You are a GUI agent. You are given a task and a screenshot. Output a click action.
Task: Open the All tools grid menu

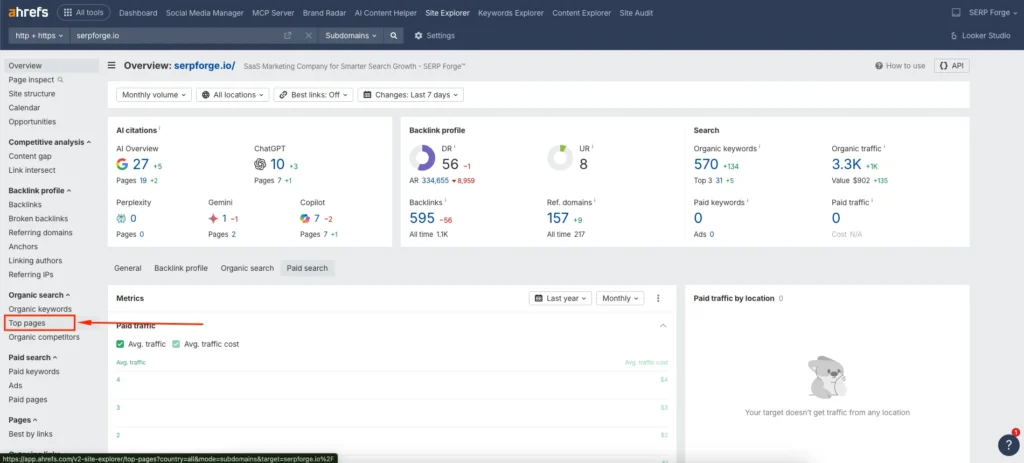(83, 12)
